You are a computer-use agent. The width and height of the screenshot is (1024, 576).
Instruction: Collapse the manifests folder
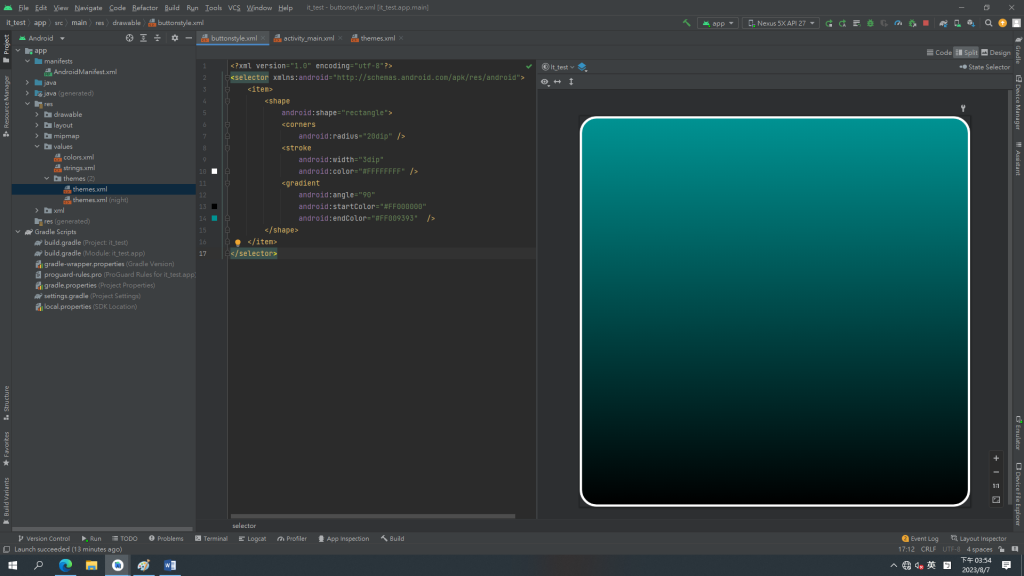point(27,61)
